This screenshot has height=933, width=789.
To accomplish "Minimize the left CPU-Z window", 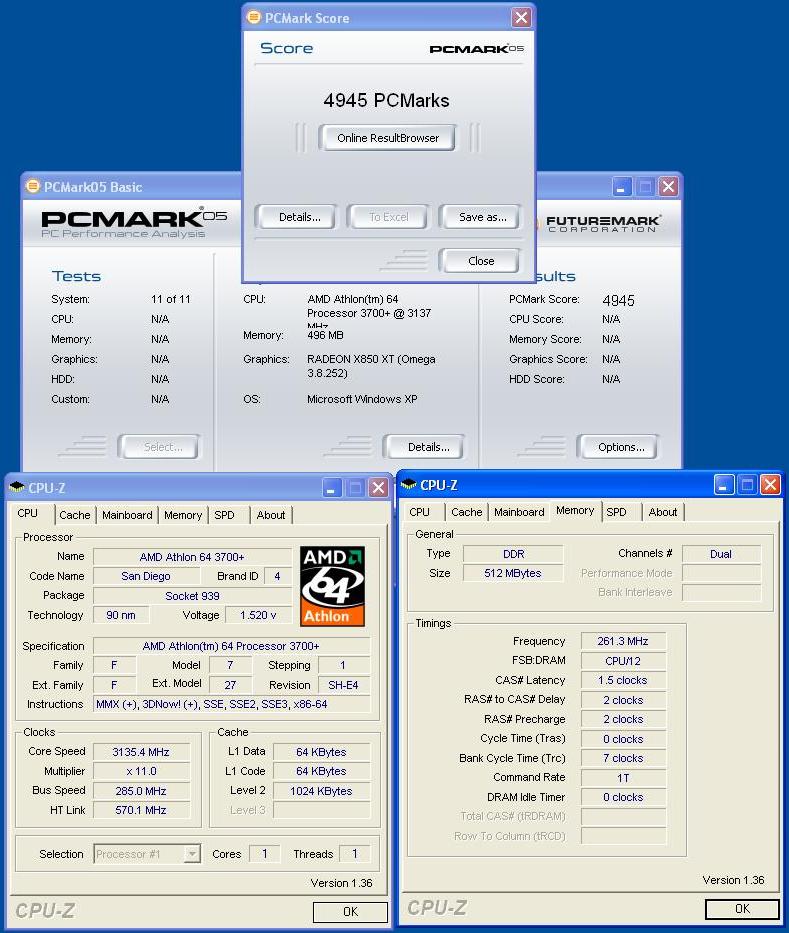I will coord(331,488).
